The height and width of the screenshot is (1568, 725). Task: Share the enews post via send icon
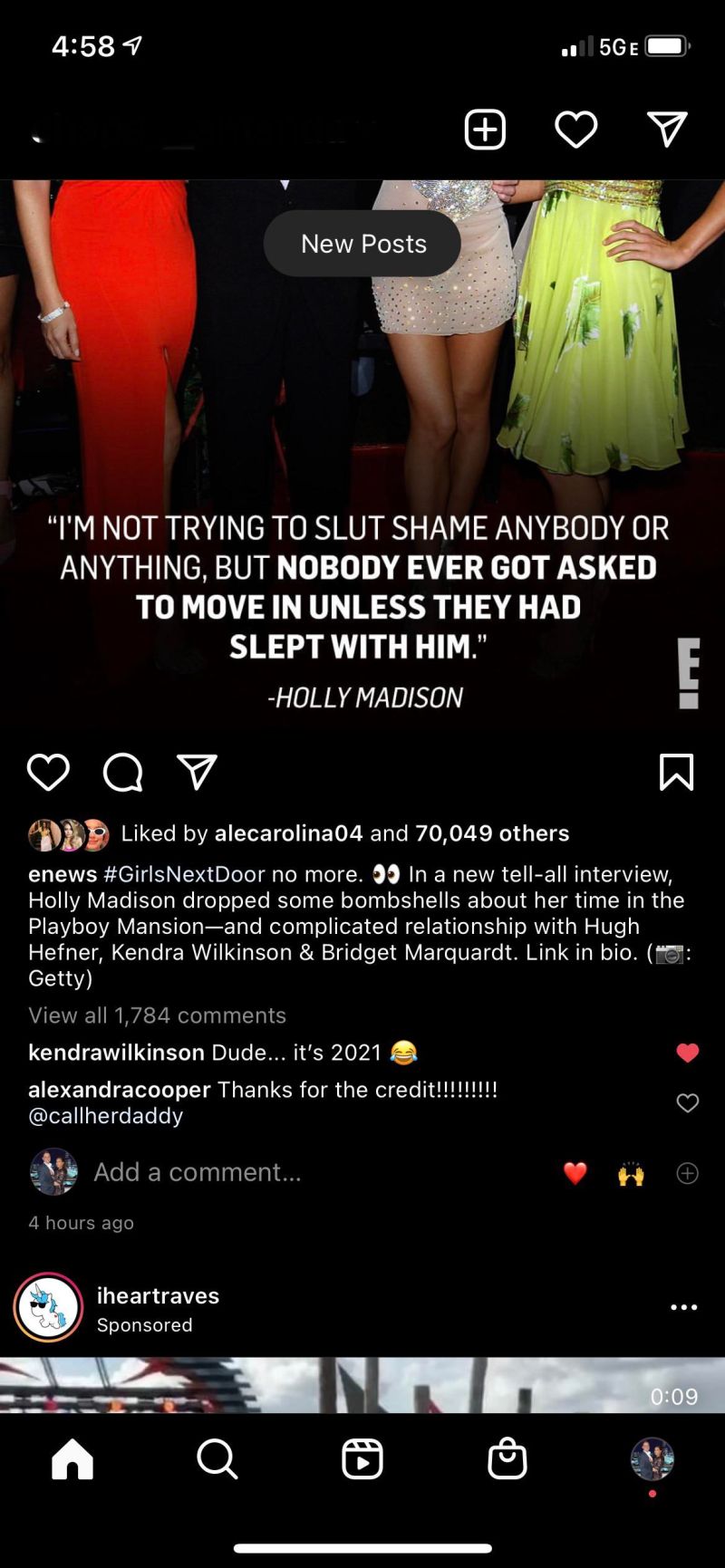197,773
